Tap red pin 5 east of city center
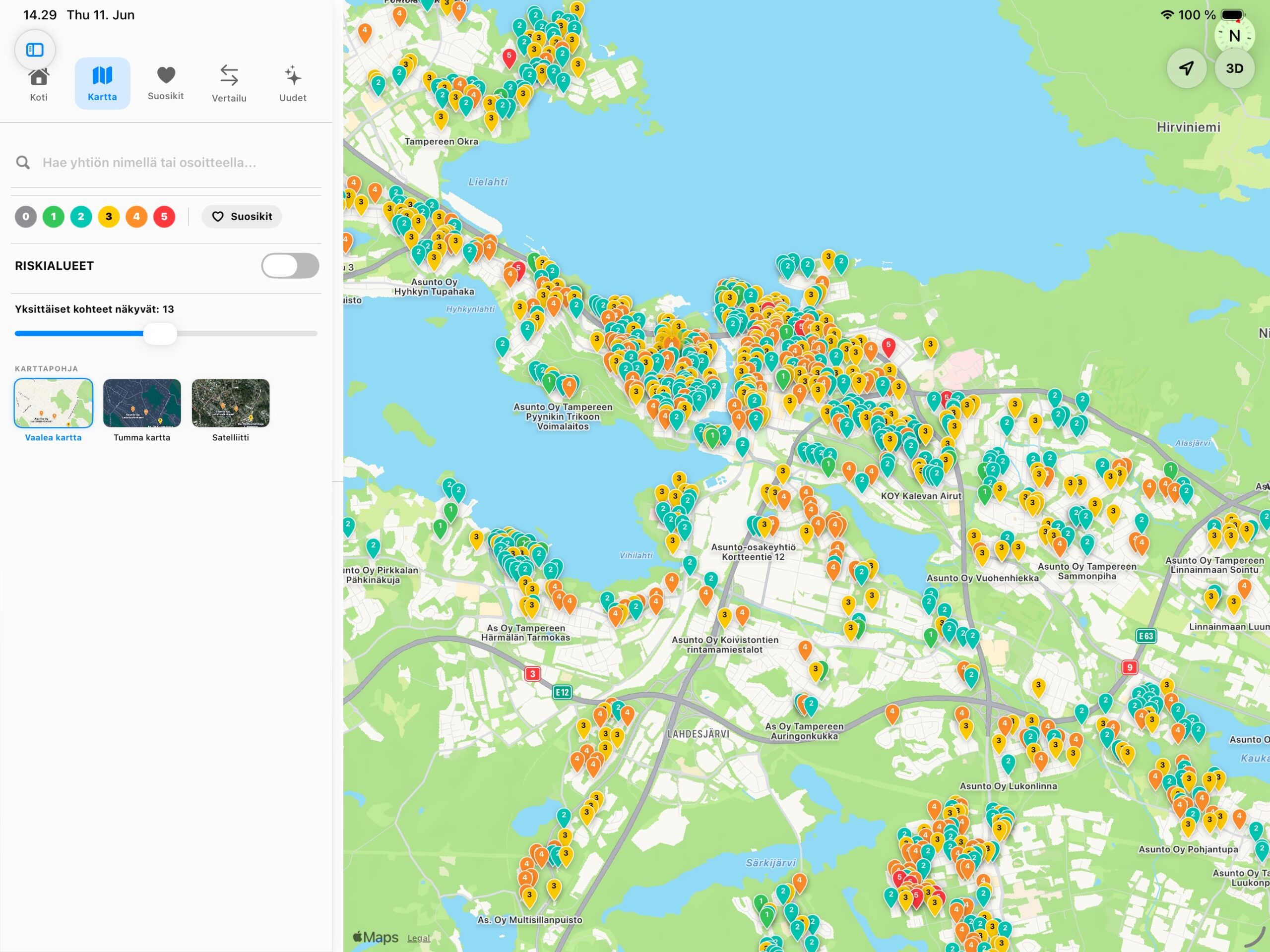1270x952 pixels. tap(888, 348)
